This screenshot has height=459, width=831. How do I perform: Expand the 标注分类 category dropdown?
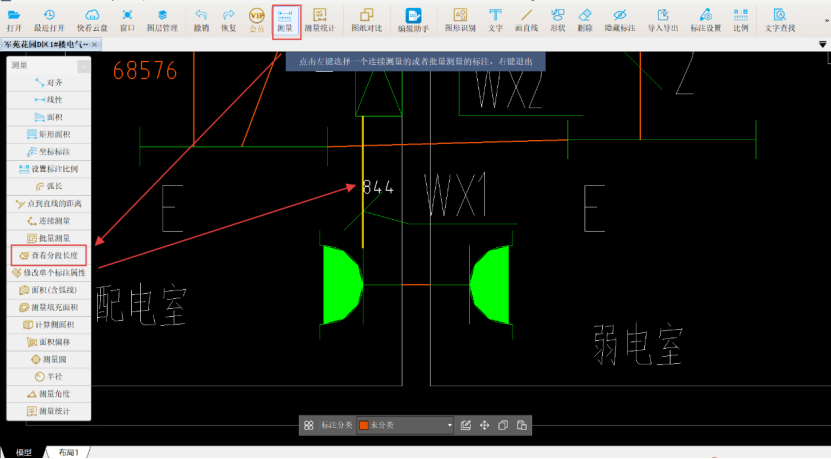point(450,426)
